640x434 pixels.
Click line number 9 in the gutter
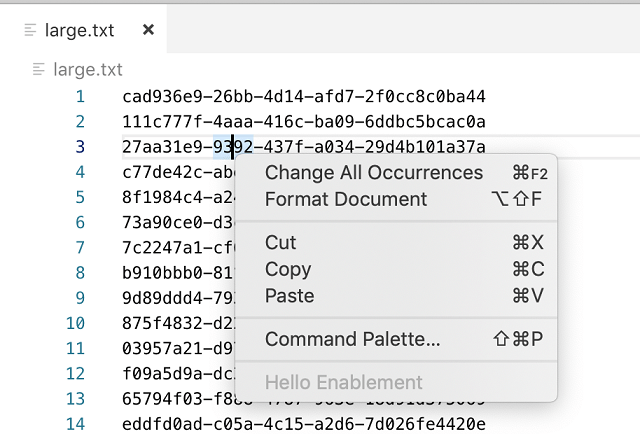[x=80, y=298]
